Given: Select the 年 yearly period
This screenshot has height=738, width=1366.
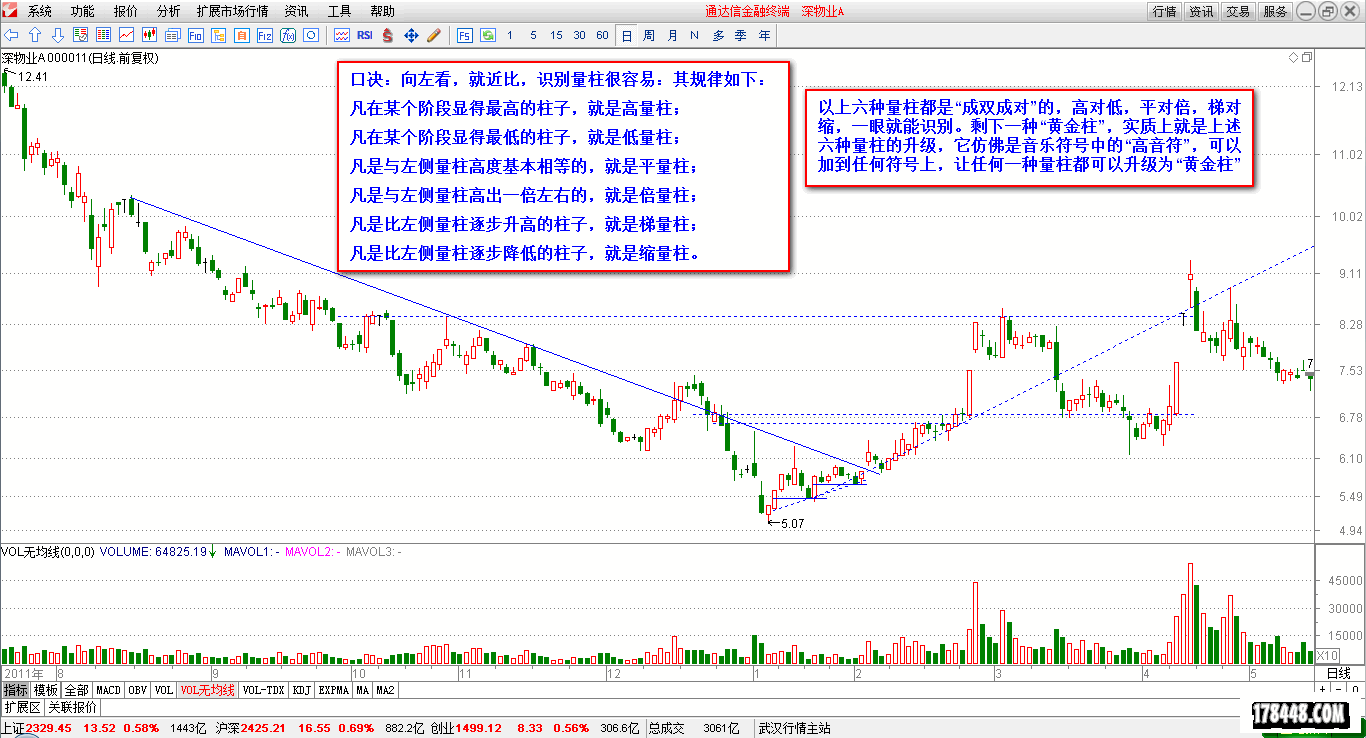Looking at the screenshot, I should point(765,35).
